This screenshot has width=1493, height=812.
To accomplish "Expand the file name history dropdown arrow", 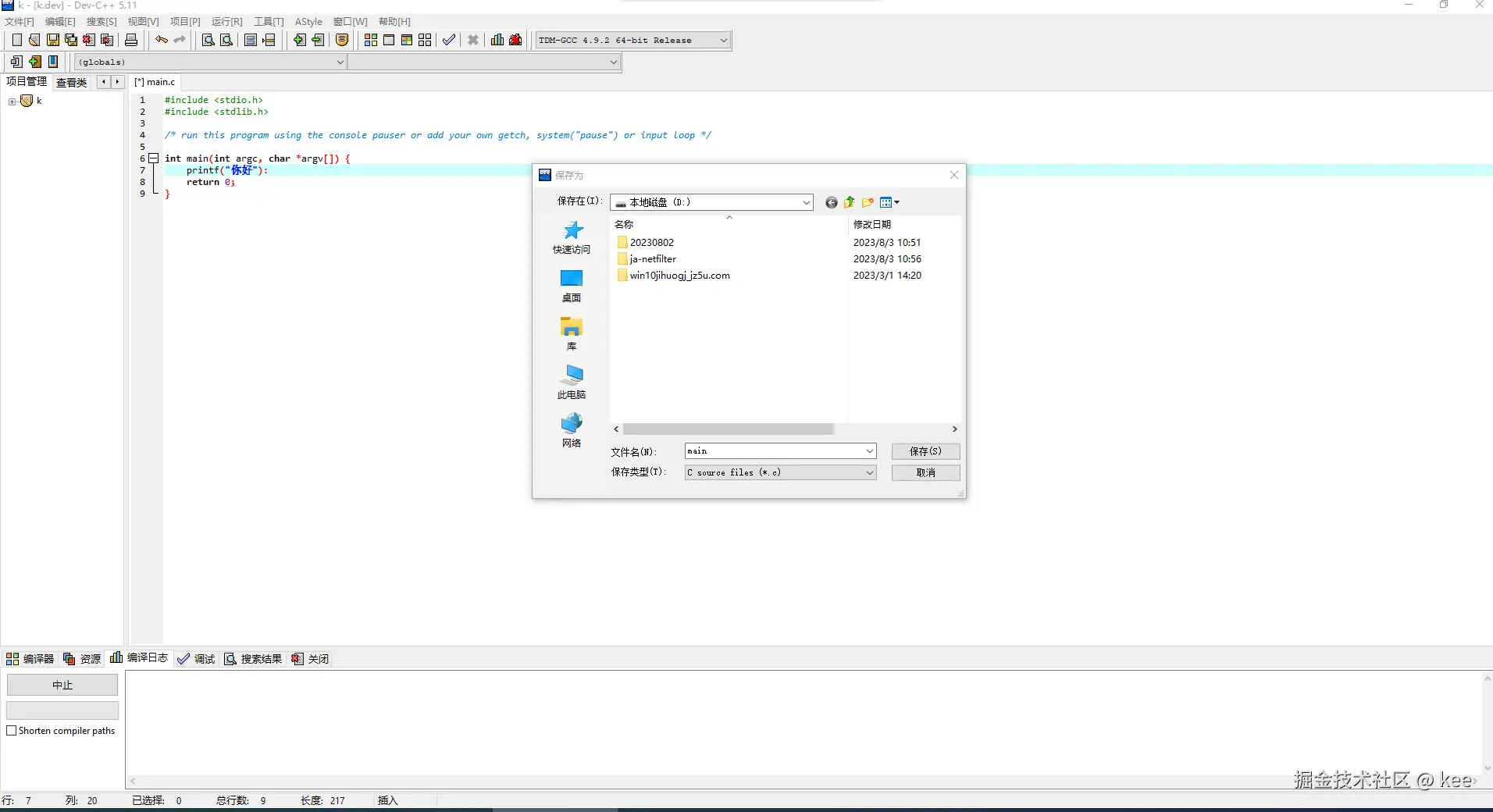I will click(x=869, y=451).
